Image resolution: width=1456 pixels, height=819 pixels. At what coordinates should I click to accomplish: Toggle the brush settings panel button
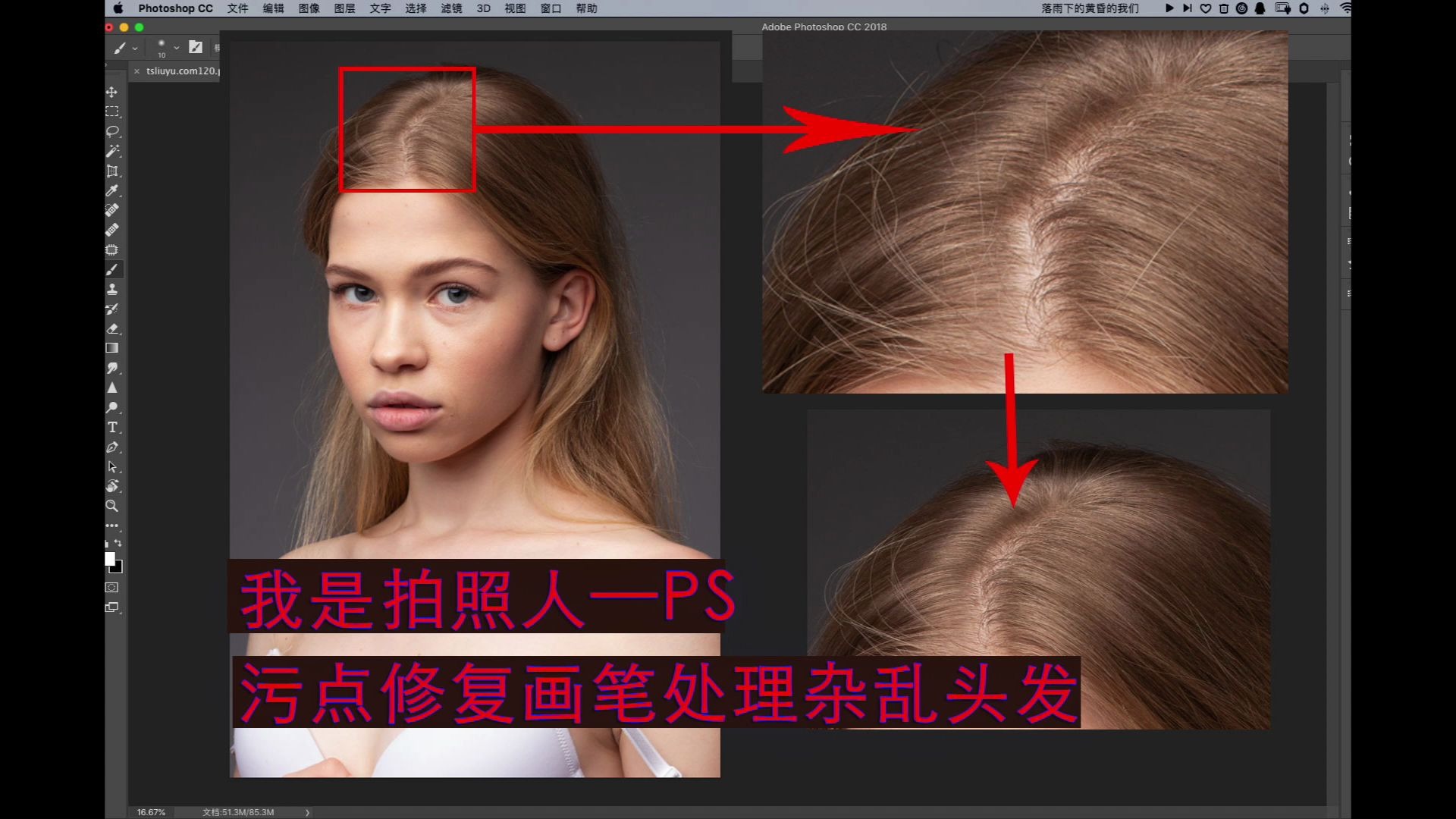tap(196, 47)
